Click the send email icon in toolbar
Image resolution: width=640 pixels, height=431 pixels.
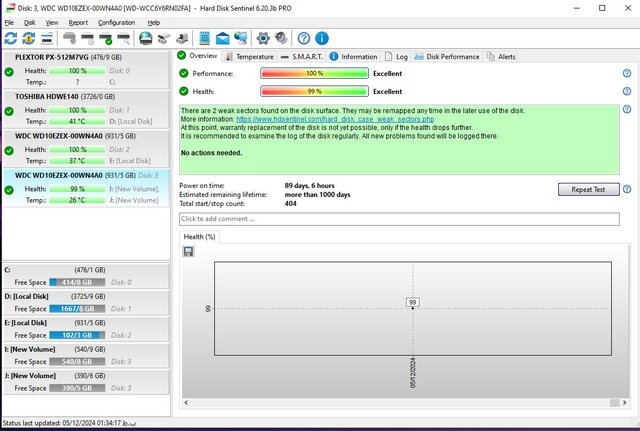point(222,38)
